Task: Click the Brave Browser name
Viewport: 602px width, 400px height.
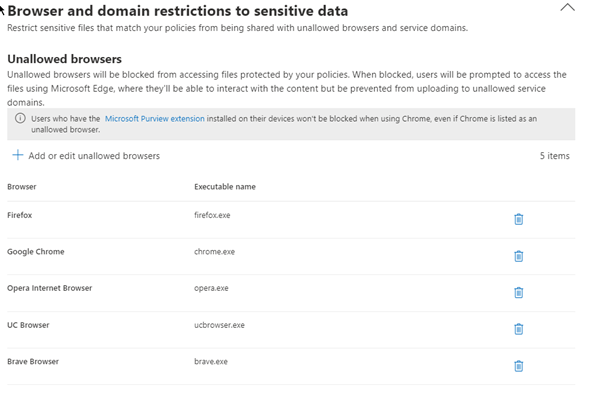Action: pyautogui.click(x=34, y=362)
